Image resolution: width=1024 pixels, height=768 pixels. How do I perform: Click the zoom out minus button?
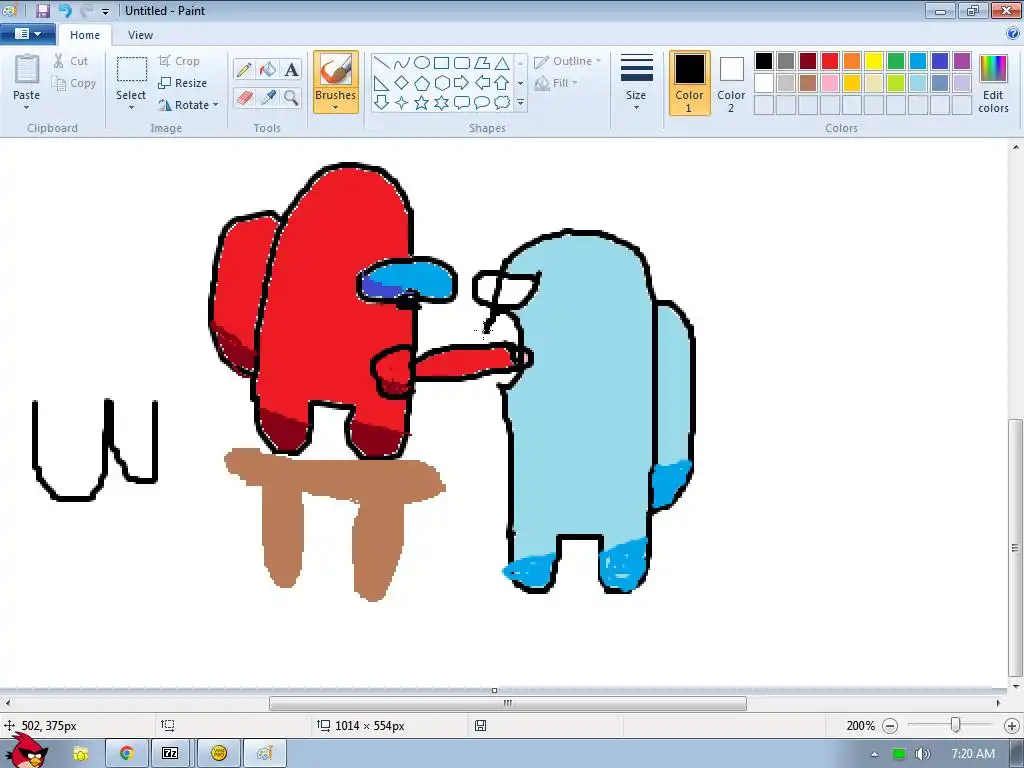point(889,726)
